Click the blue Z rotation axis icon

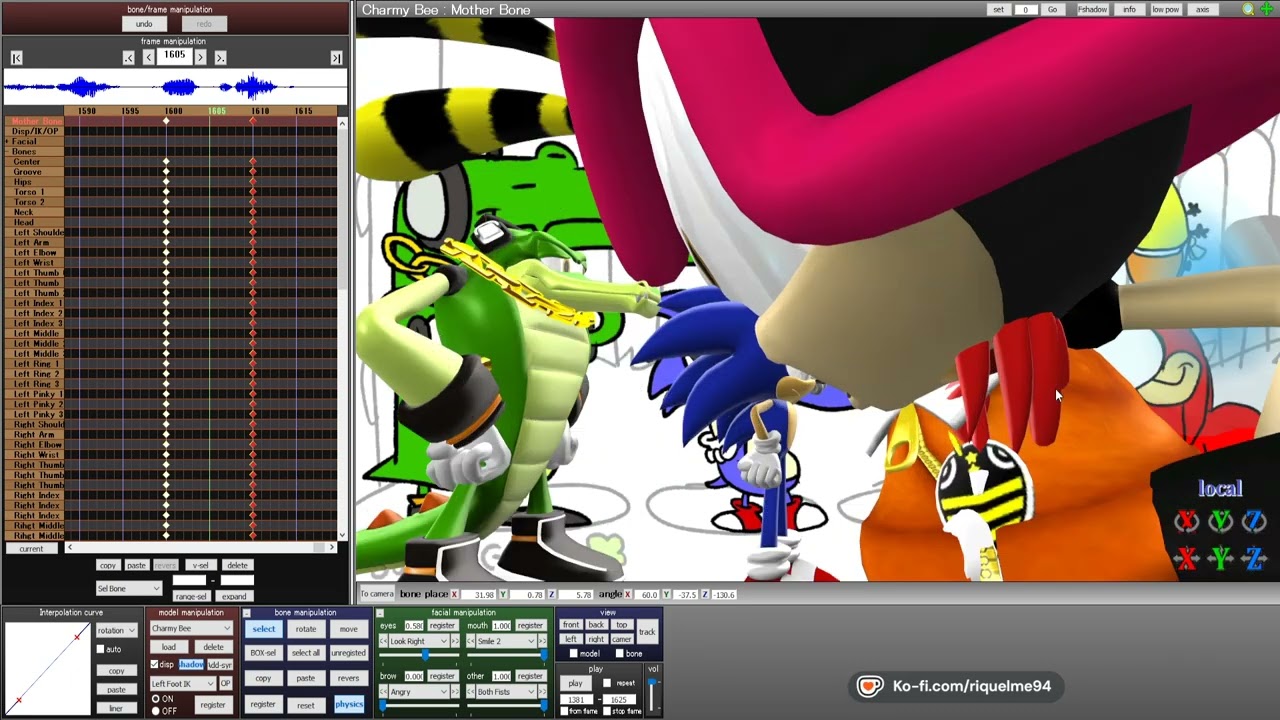click(1254, 521)
